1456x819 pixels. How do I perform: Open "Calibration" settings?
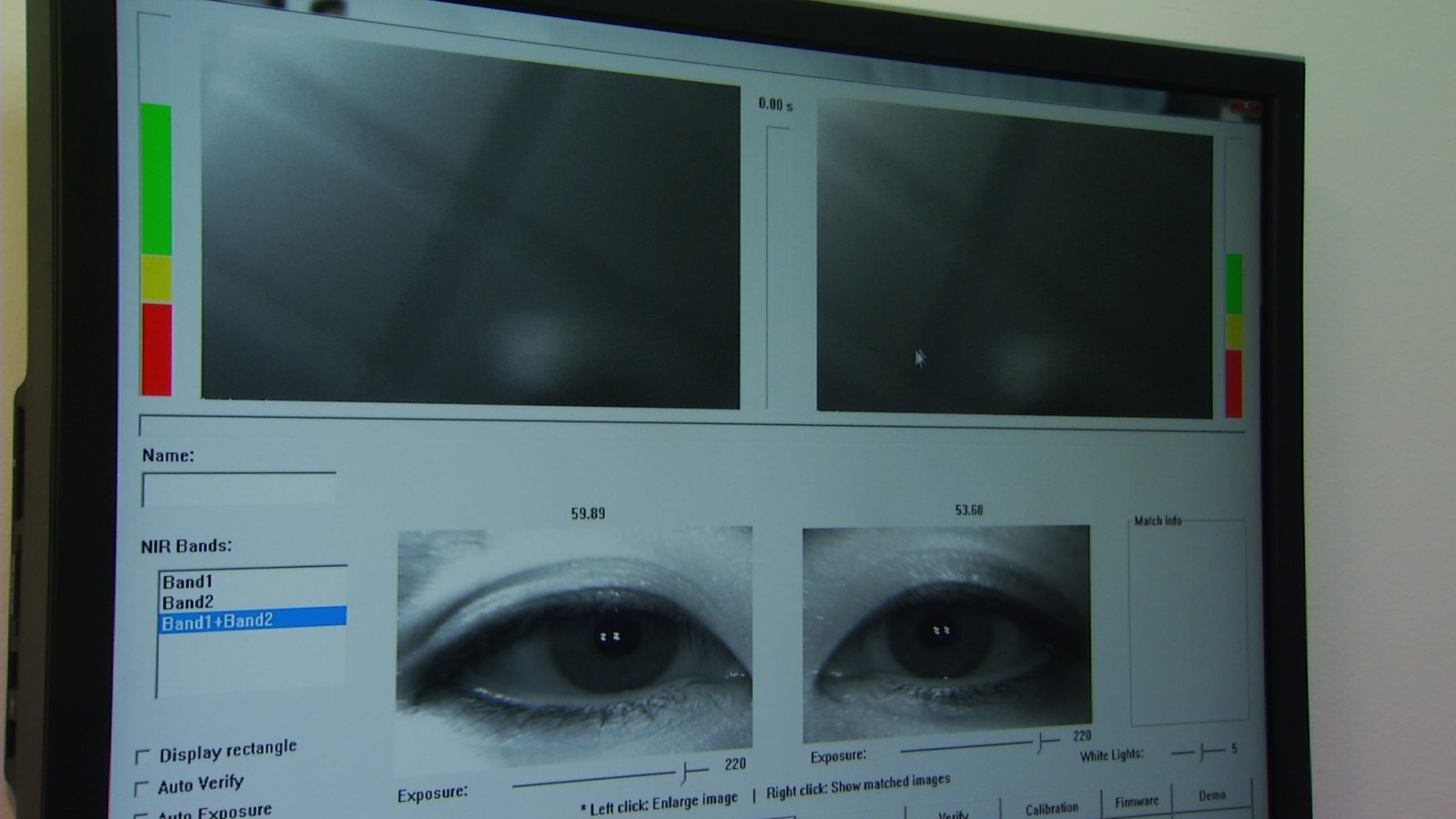(x=1054, y=808)
